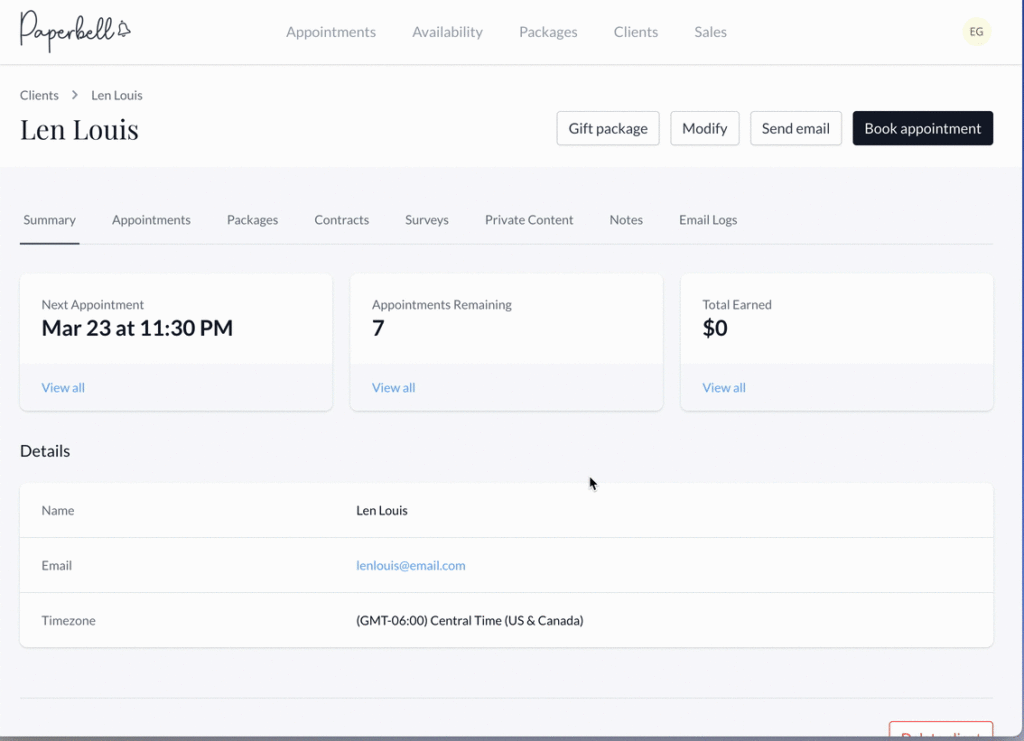Open Packages in top navigation

point(548,32)
